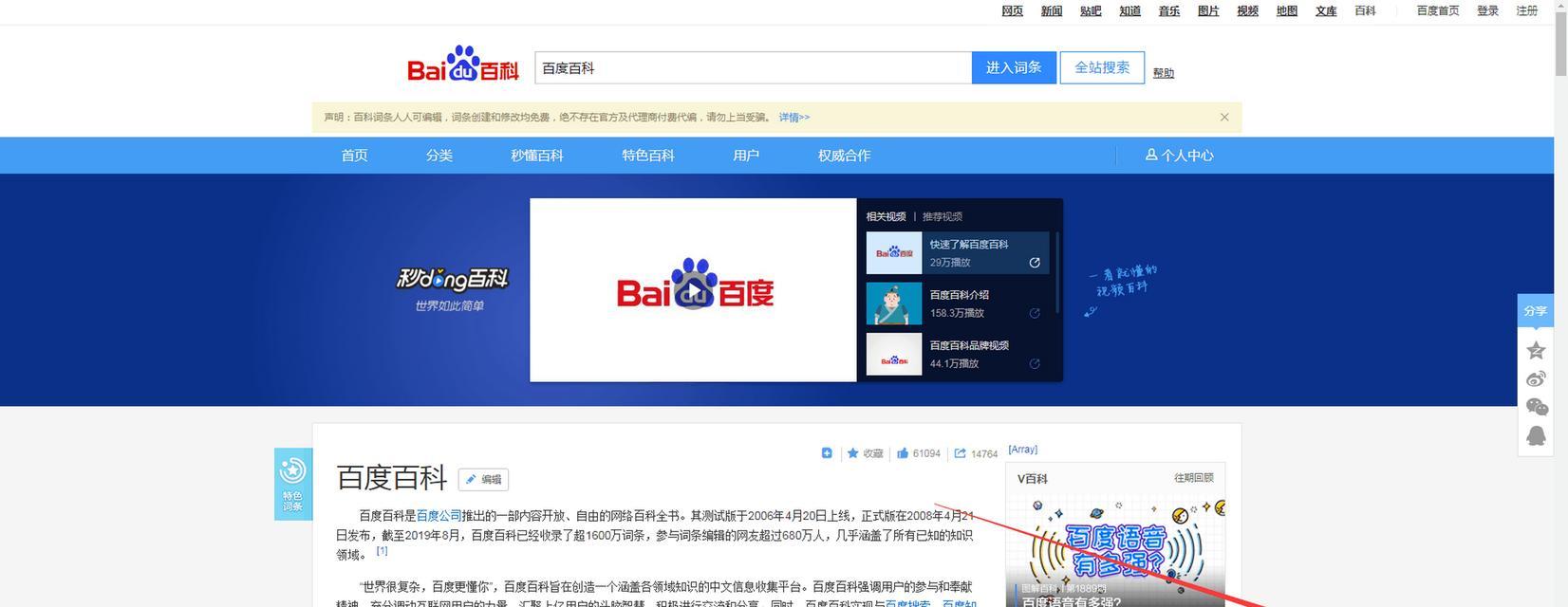Open the 贴吧 top link

tap(1091, 11)
